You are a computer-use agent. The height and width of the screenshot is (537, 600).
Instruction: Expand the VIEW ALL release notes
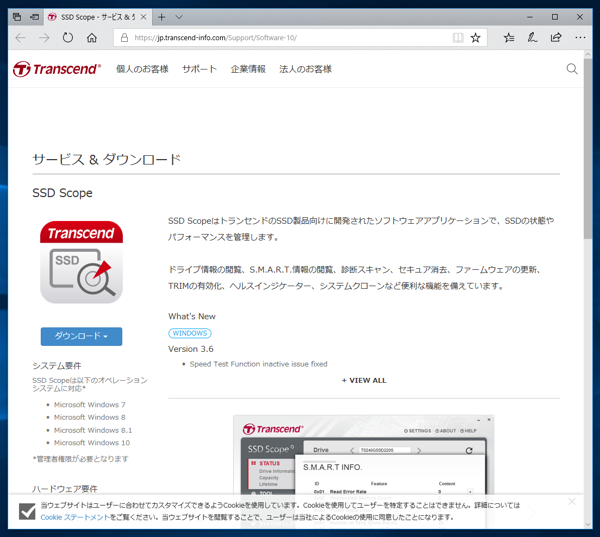[364, 380]
